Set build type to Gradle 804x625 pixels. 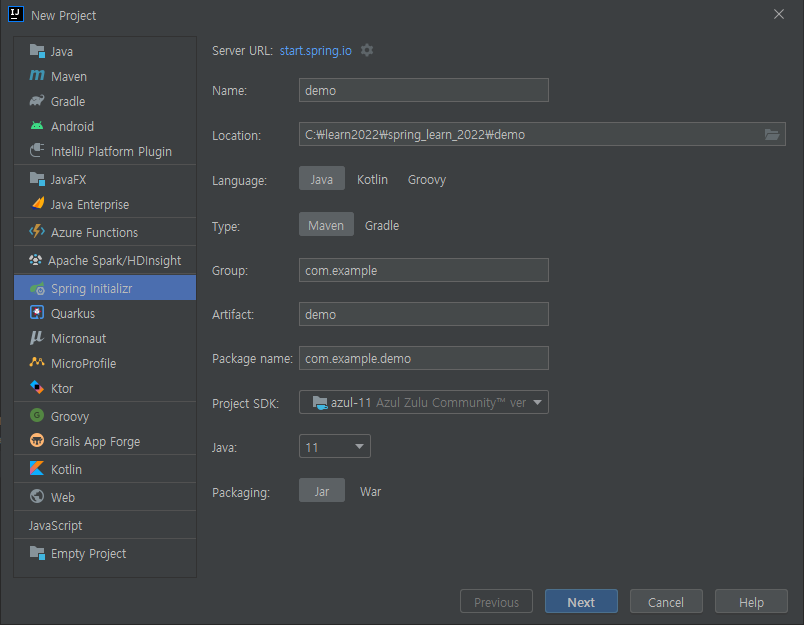(x=382, y=225)
